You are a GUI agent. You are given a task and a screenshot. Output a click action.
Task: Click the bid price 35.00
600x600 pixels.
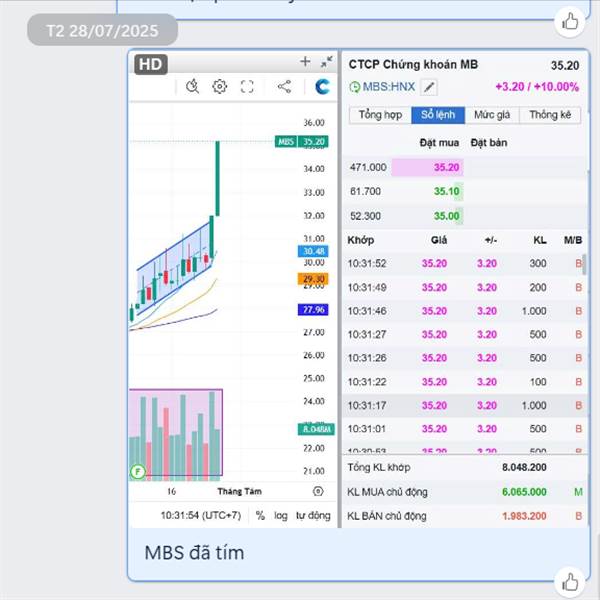446,216
